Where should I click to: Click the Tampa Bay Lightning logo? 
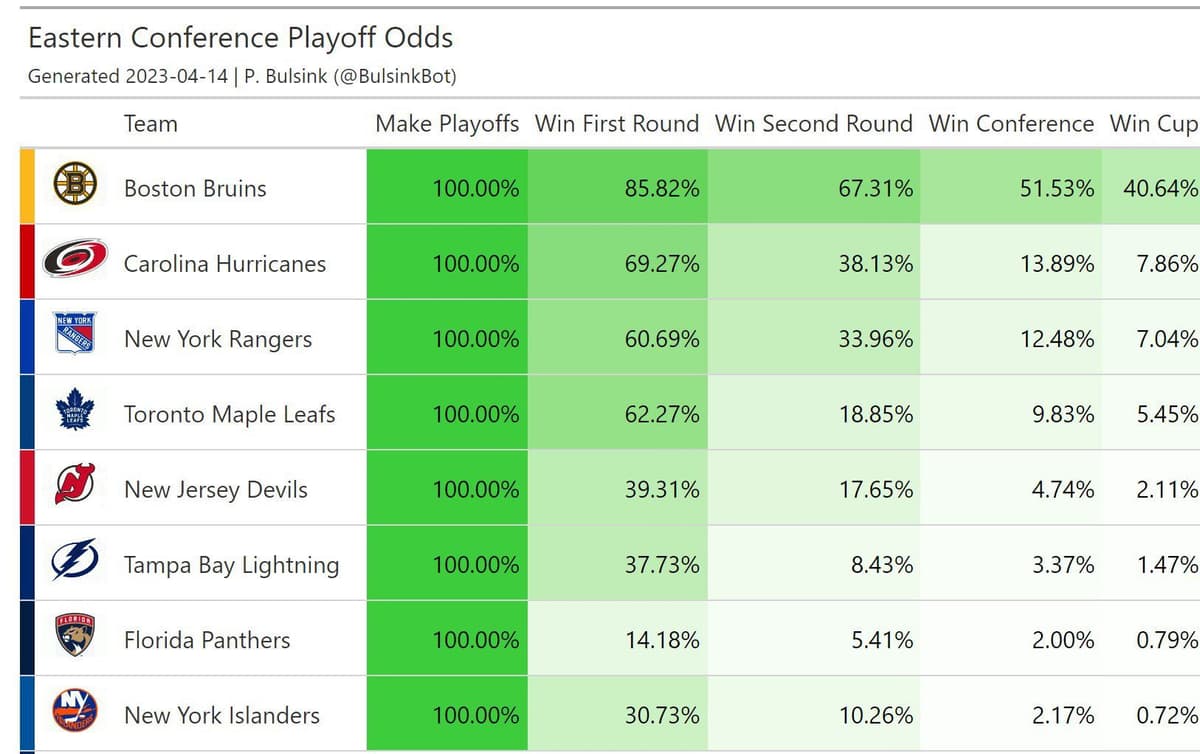coord(75,562)
